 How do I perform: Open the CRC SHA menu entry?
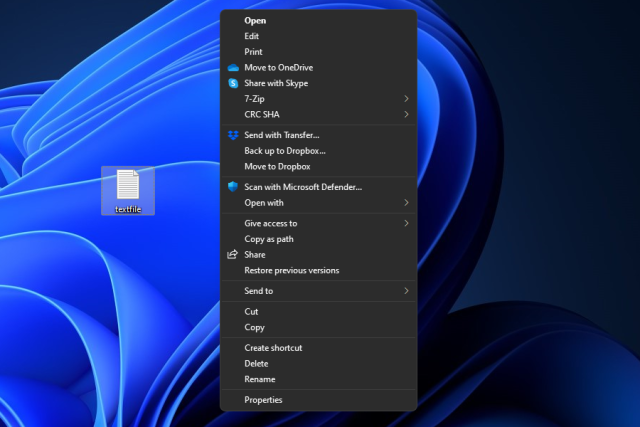[318, 114]
